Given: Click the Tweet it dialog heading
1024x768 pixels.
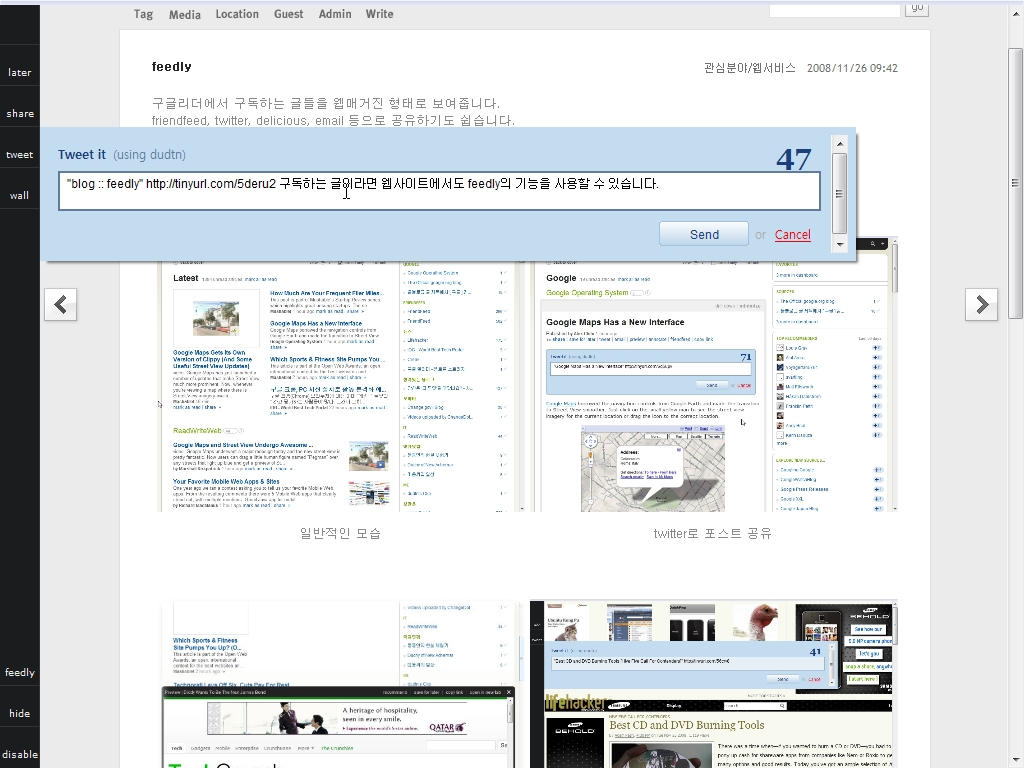Looking at the screenshot, I should point(82,155).
